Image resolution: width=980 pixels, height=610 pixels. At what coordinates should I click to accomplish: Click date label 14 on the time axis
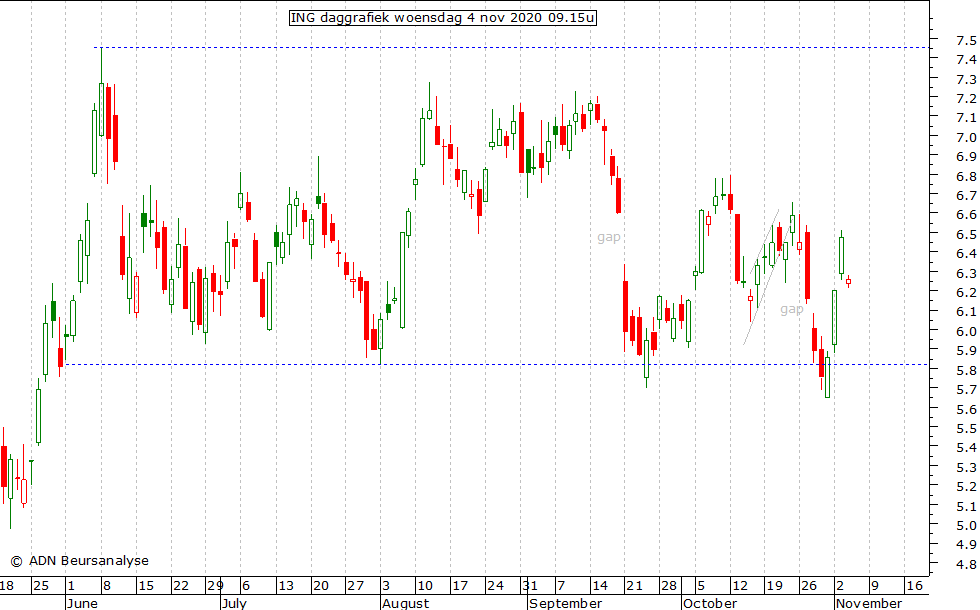pos(600,586)
